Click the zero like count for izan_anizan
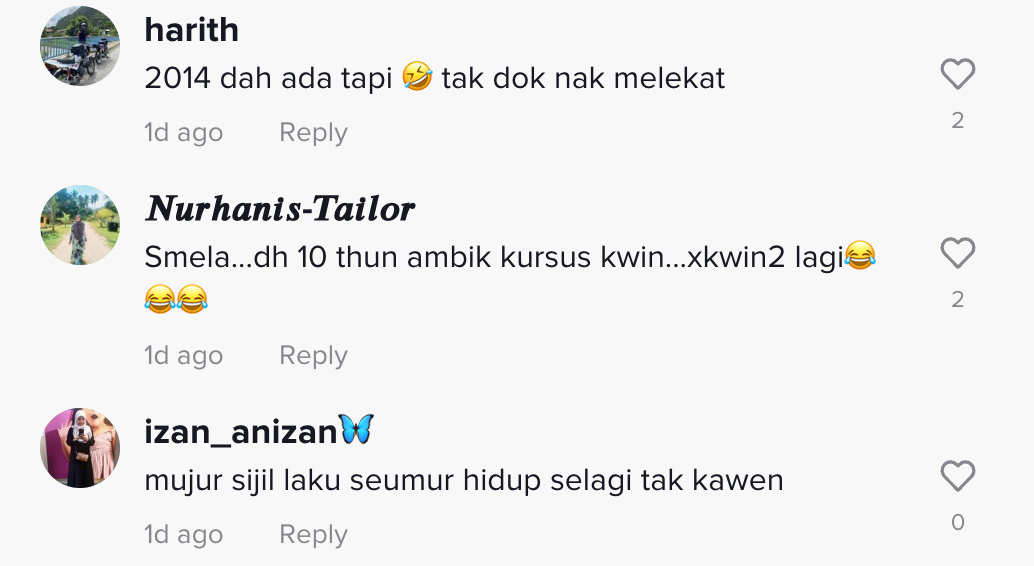 pyautogui.click(x=958, y=522)
